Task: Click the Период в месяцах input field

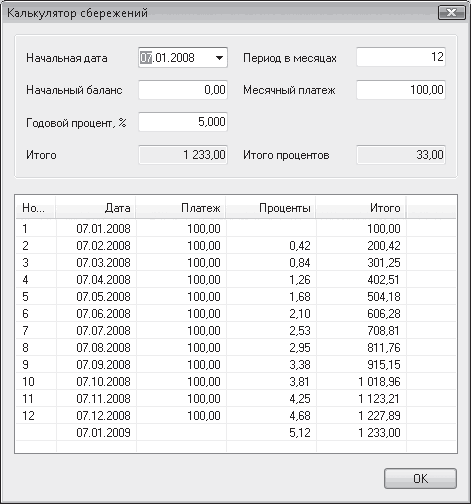Action: (x=401, y=57)
